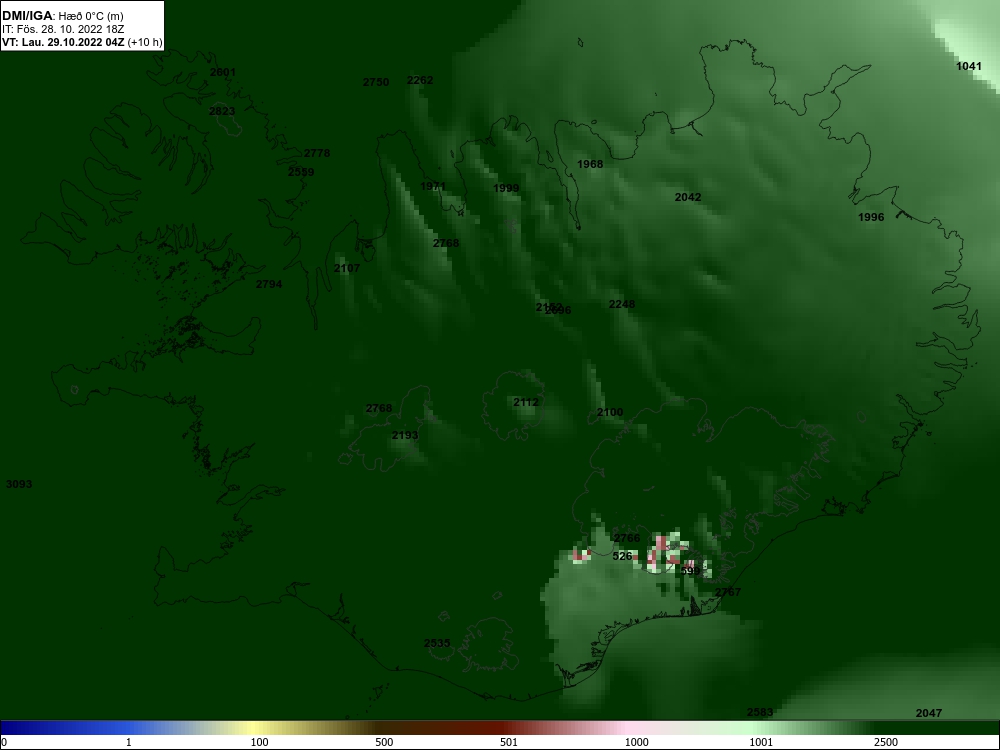
Task: Click the color scale label 2500
Action: point(886,742)
